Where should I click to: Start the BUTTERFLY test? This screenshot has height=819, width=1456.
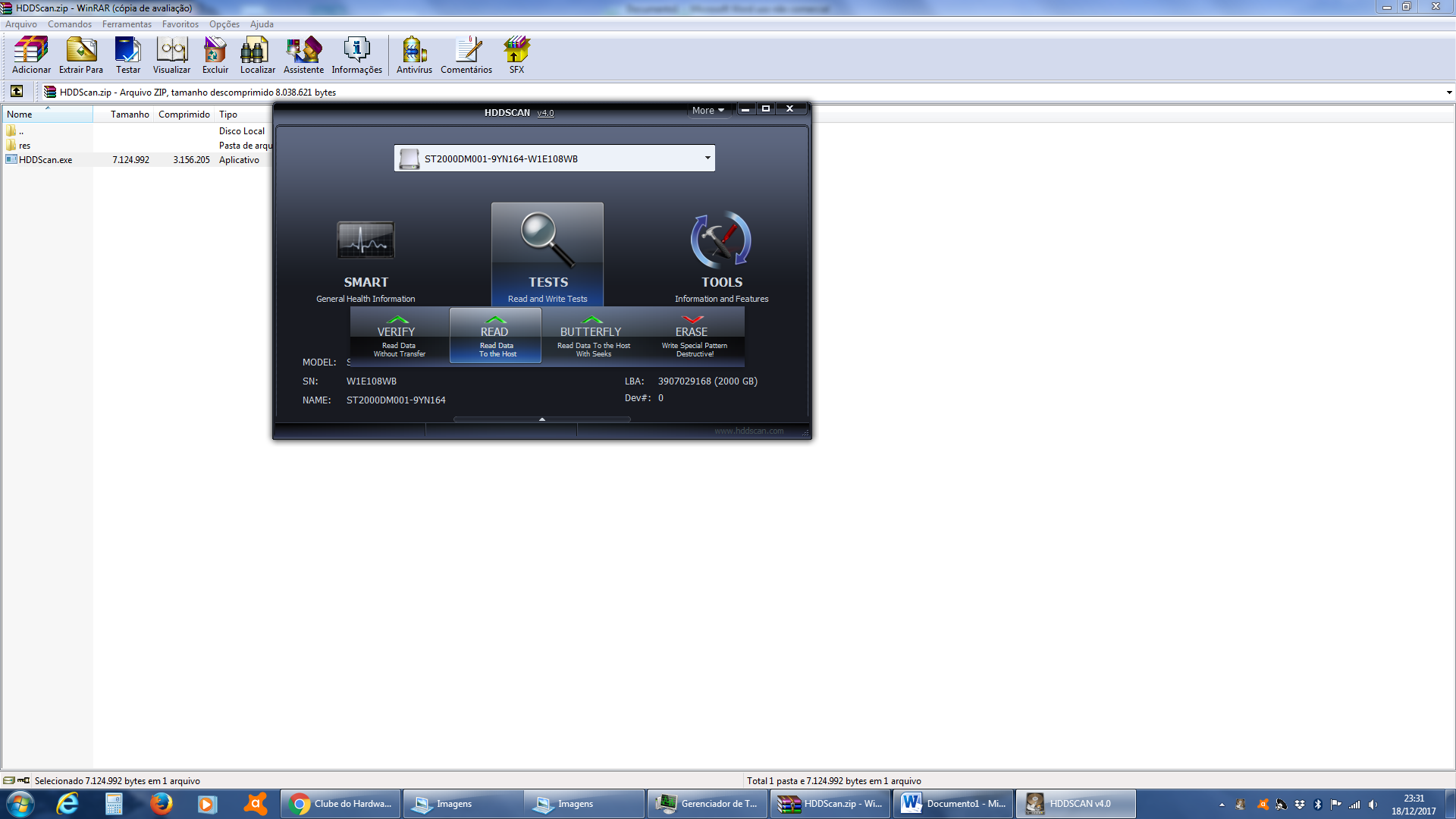tap(592, 335)
